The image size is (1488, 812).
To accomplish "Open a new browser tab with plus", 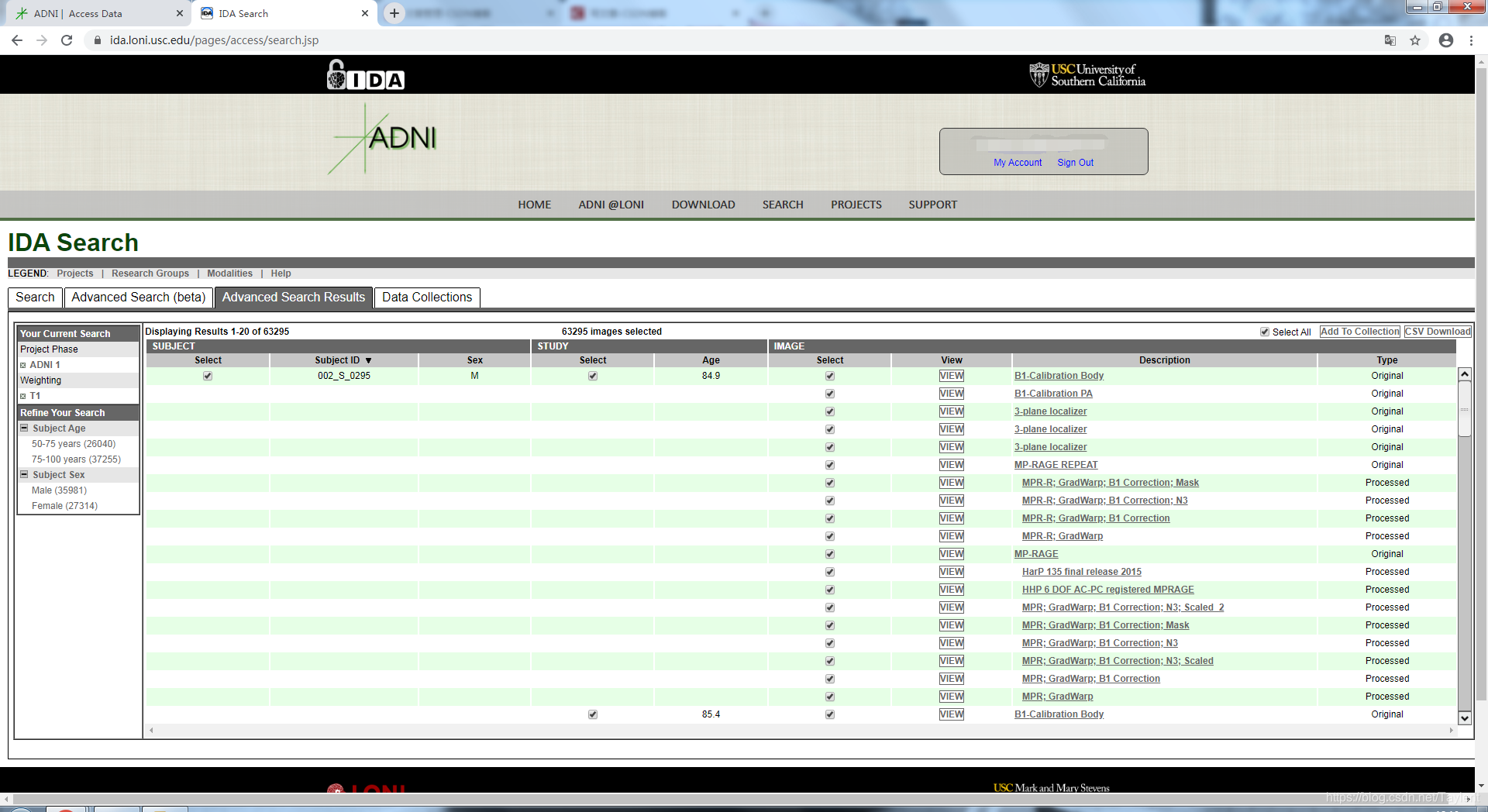I will pos(394,13).
